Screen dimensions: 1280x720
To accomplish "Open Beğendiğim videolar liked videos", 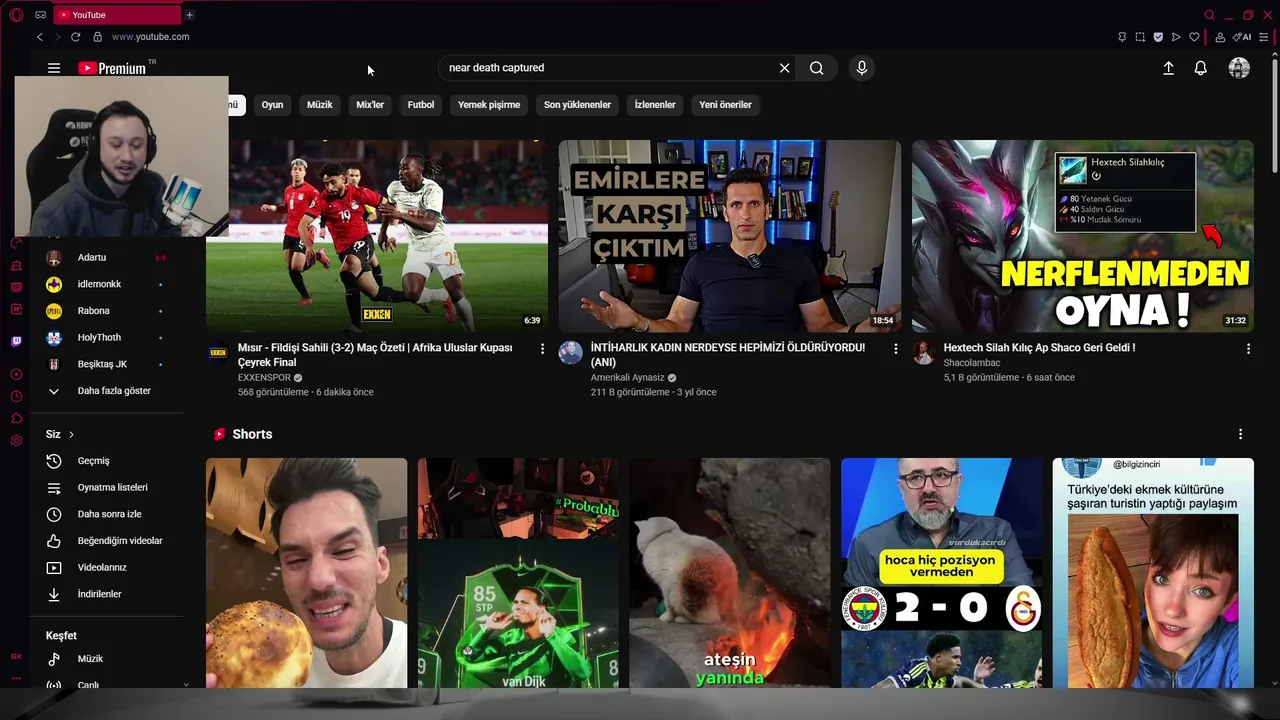I will coord(107,541).
